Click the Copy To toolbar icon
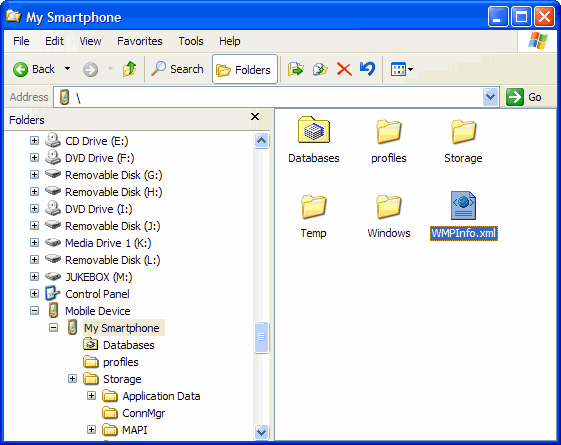 [x=320, y=69]
